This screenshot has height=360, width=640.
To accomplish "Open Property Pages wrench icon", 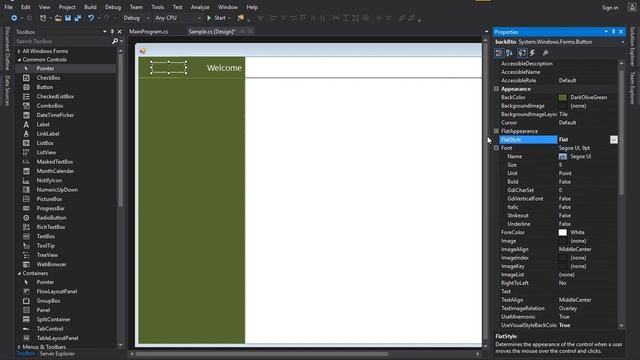I will 545,53.
